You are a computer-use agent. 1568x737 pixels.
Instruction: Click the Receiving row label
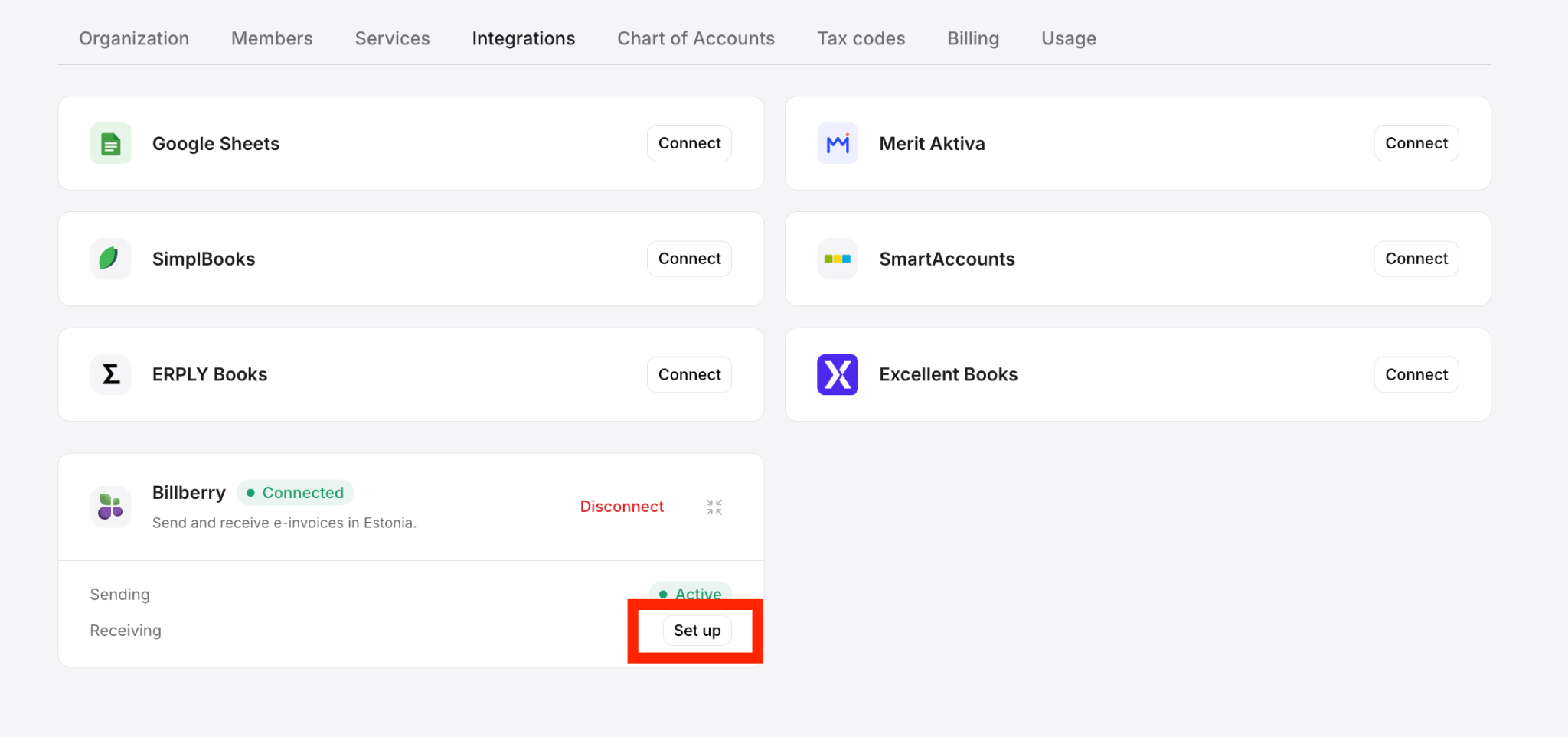(126, 631)
